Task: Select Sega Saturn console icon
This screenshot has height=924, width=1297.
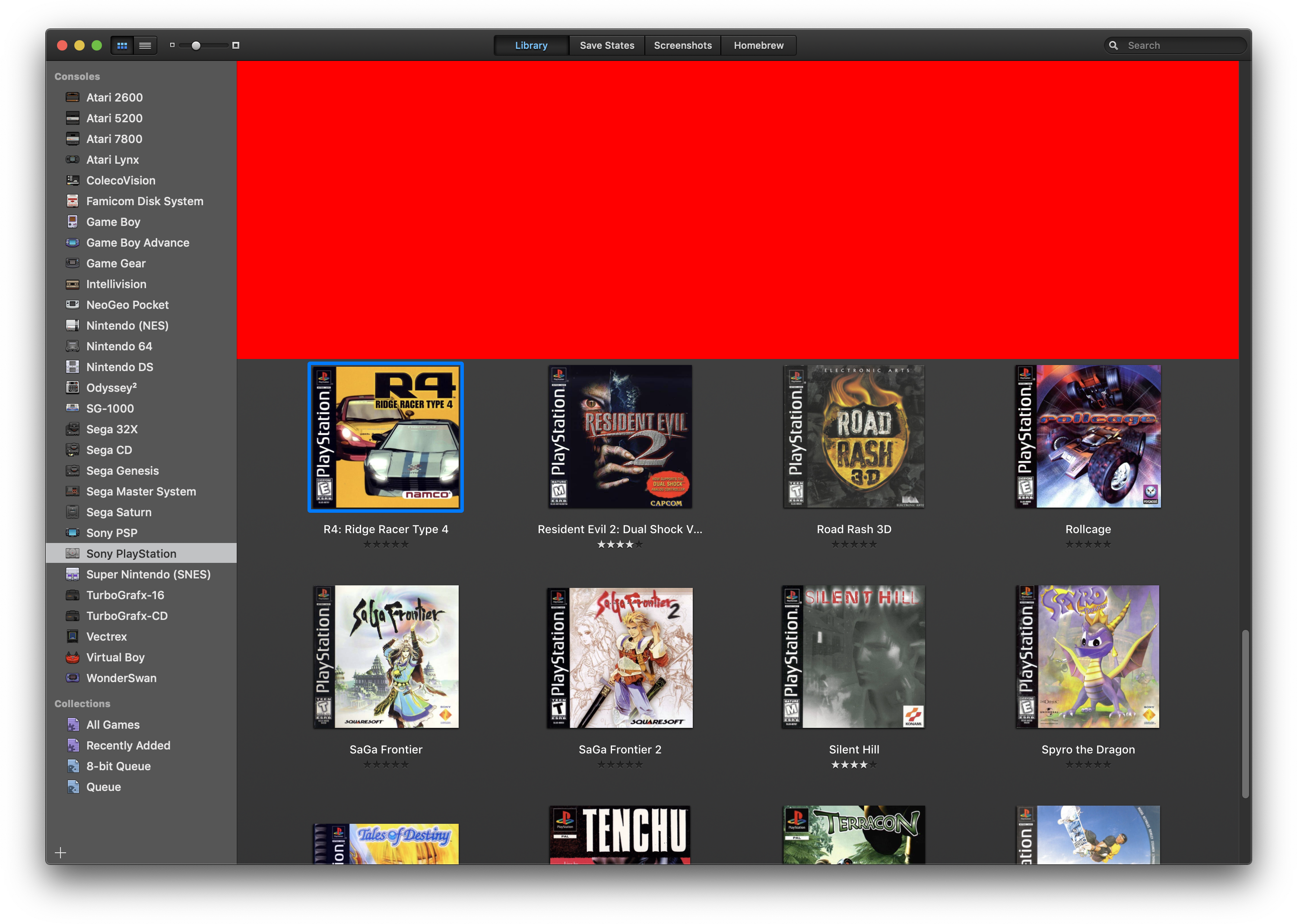Action: click(73, 513)
